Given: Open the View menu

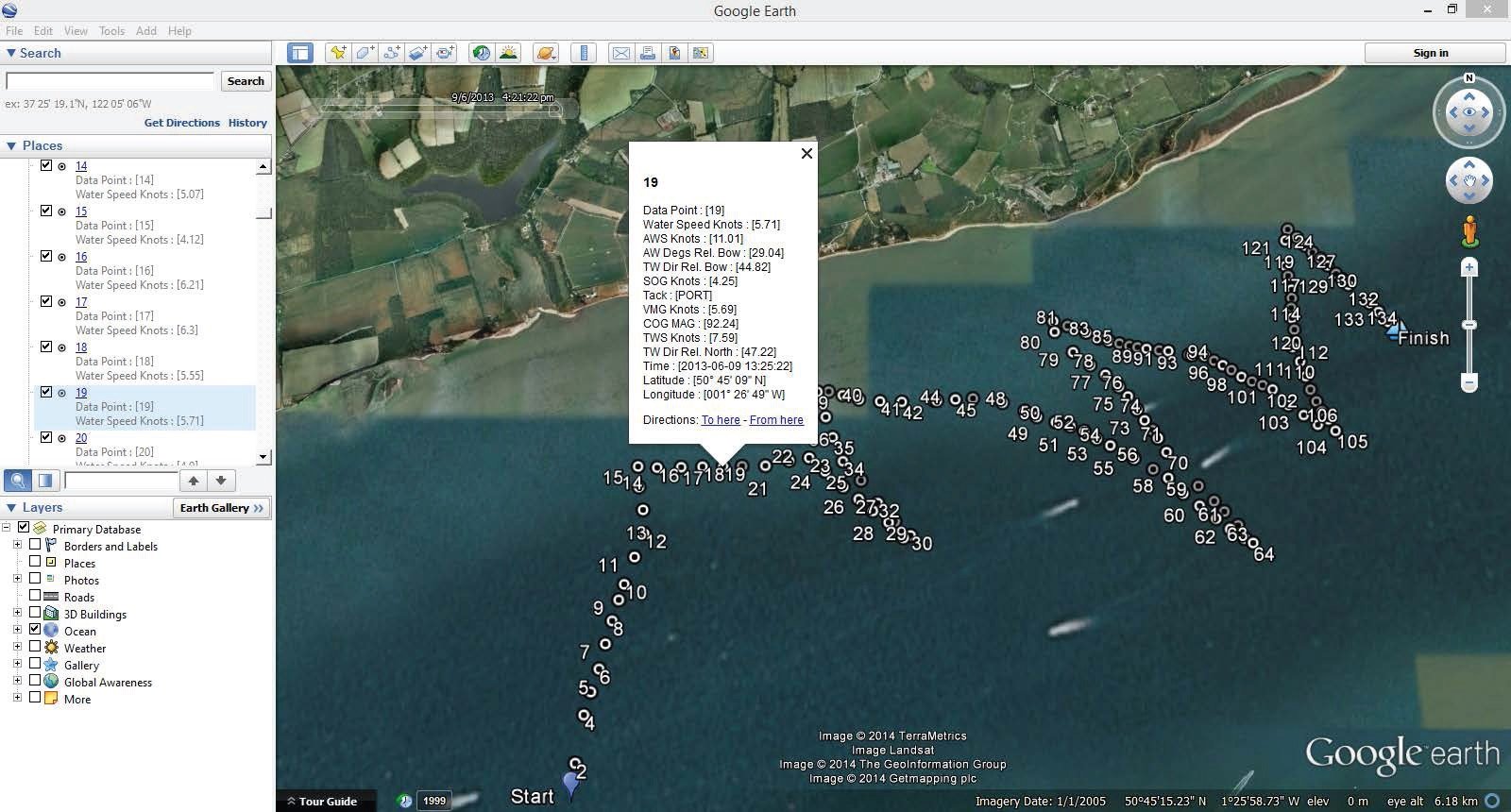Looking at the screenshot, I should (x=76, y=30).
